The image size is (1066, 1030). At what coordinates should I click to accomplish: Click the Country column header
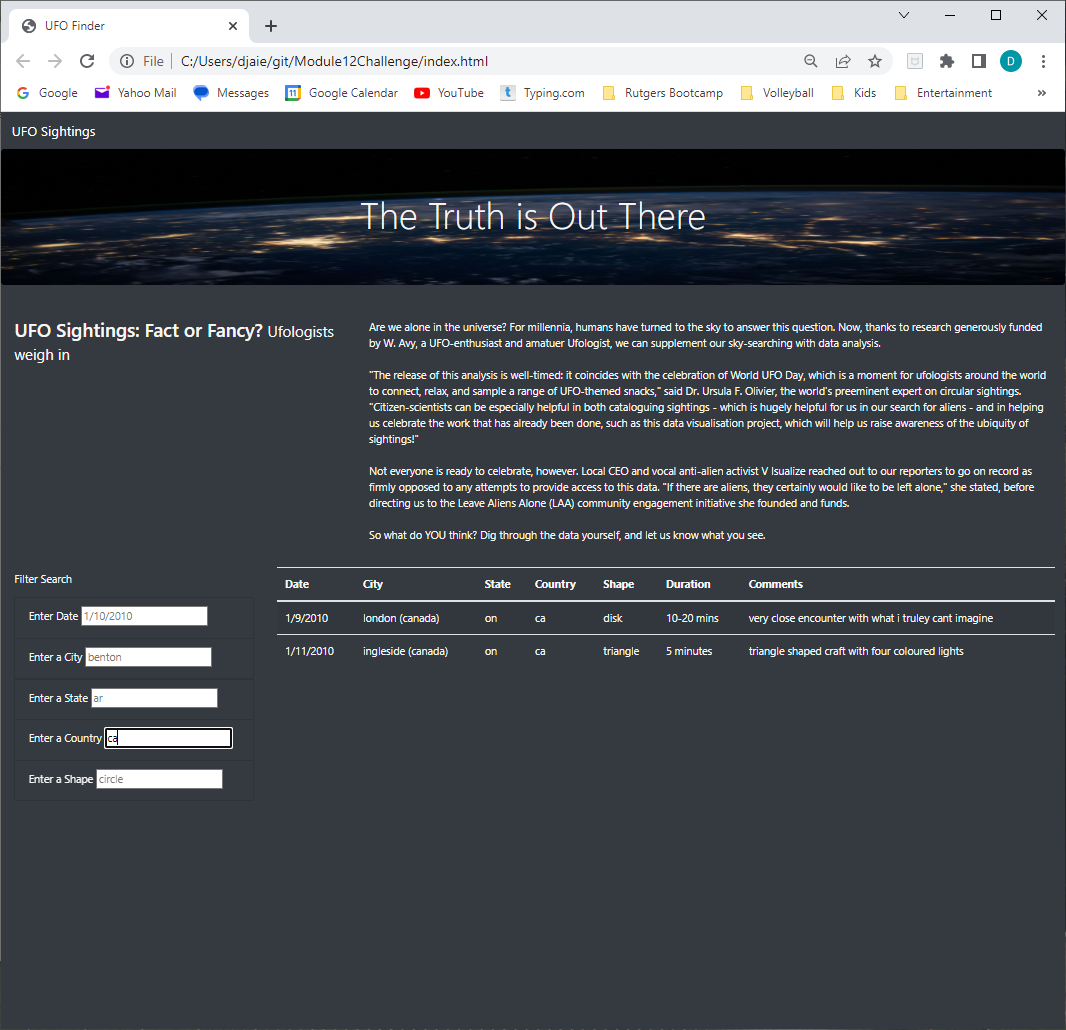tap(555, 584)
